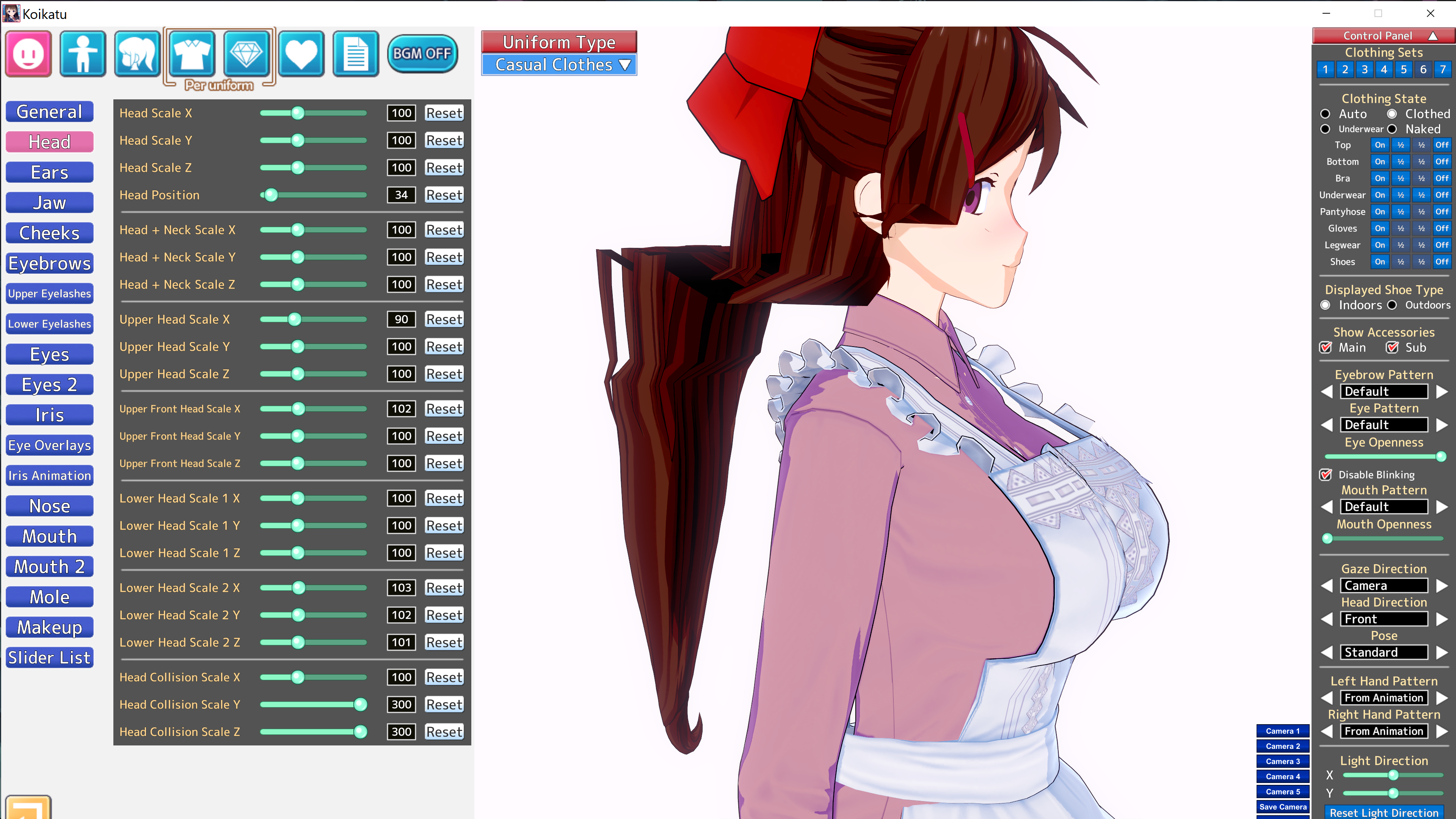
Task: Toggle the BGM OFF button
Action: pos(422,54)
